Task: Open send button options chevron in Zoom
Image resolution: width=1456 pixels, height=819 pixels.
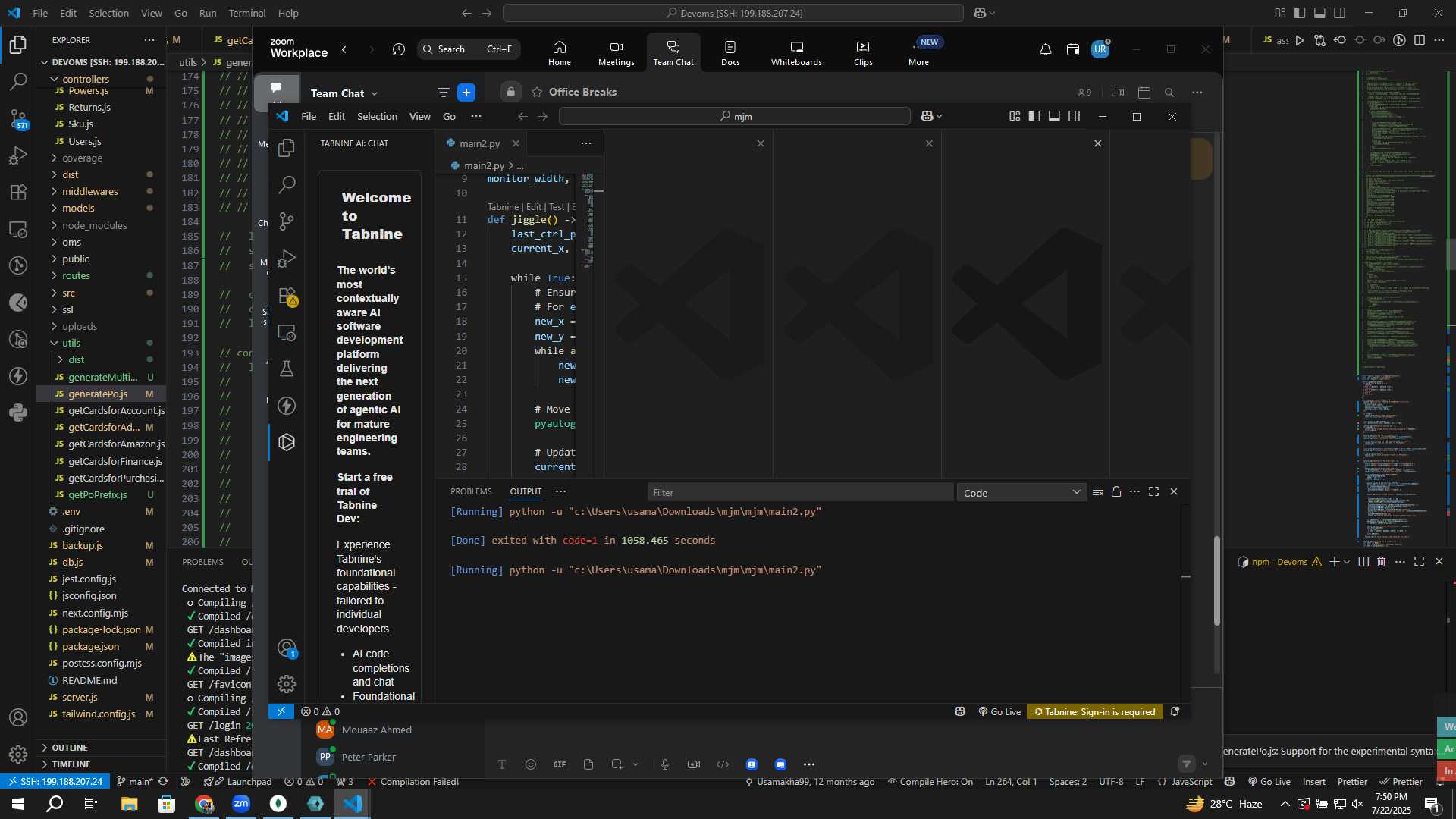Action: 1205,764
